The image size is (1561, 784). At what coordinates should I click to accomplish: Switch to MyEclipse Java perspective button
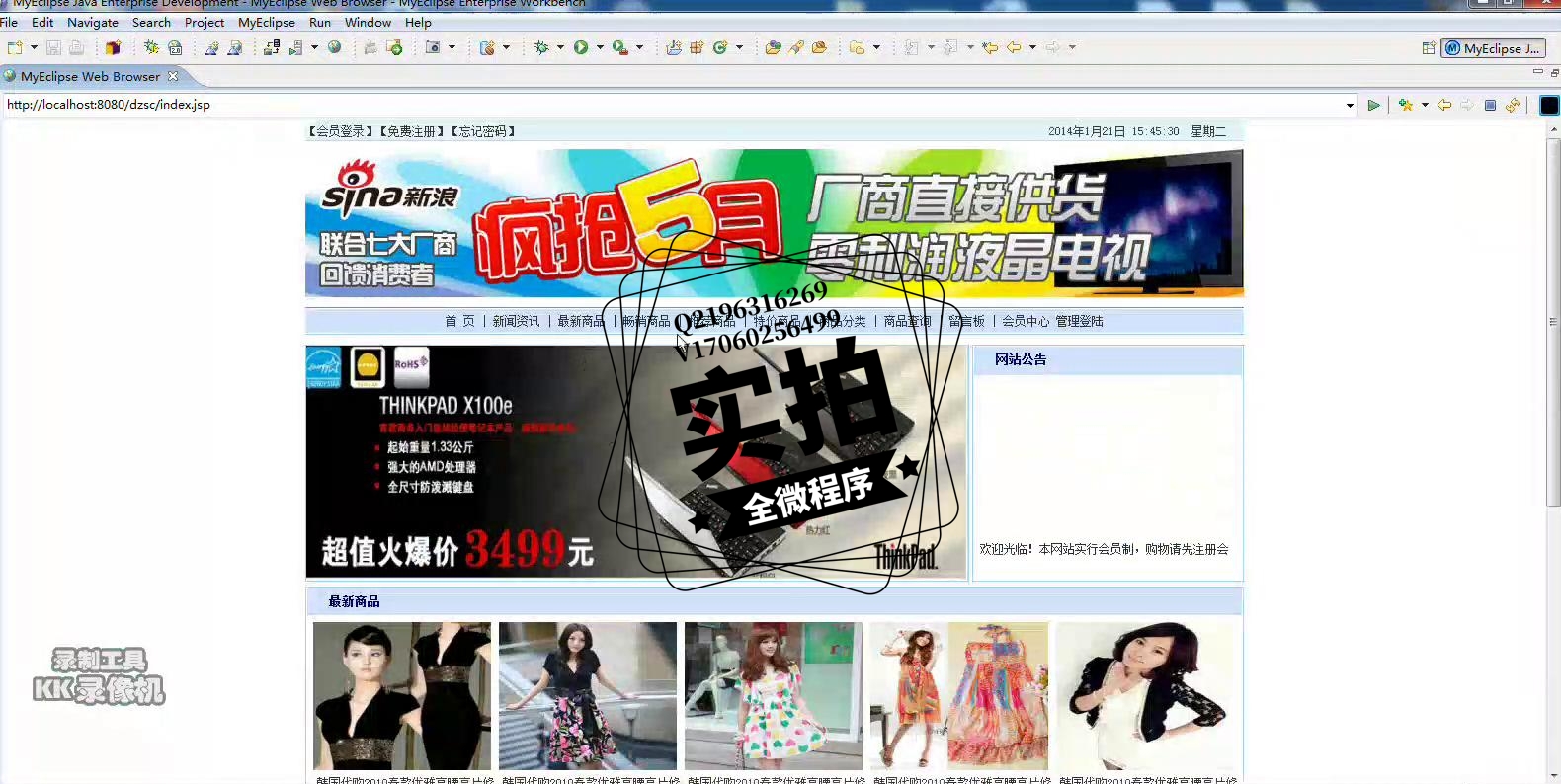(1493, 48)
